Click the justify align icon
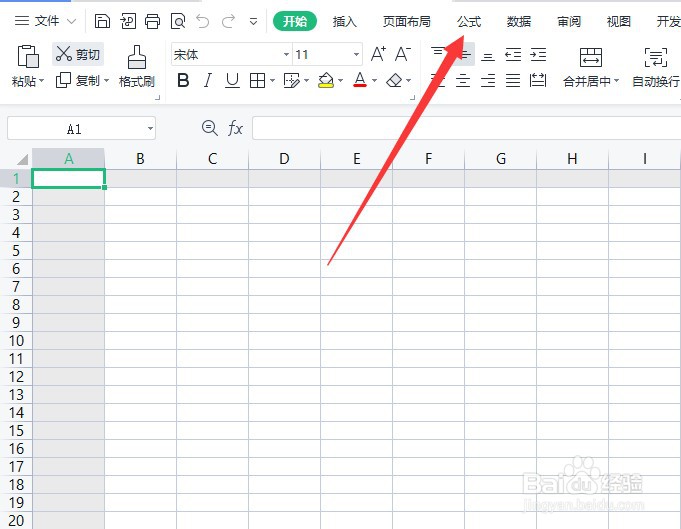 (x=513, y=80)
